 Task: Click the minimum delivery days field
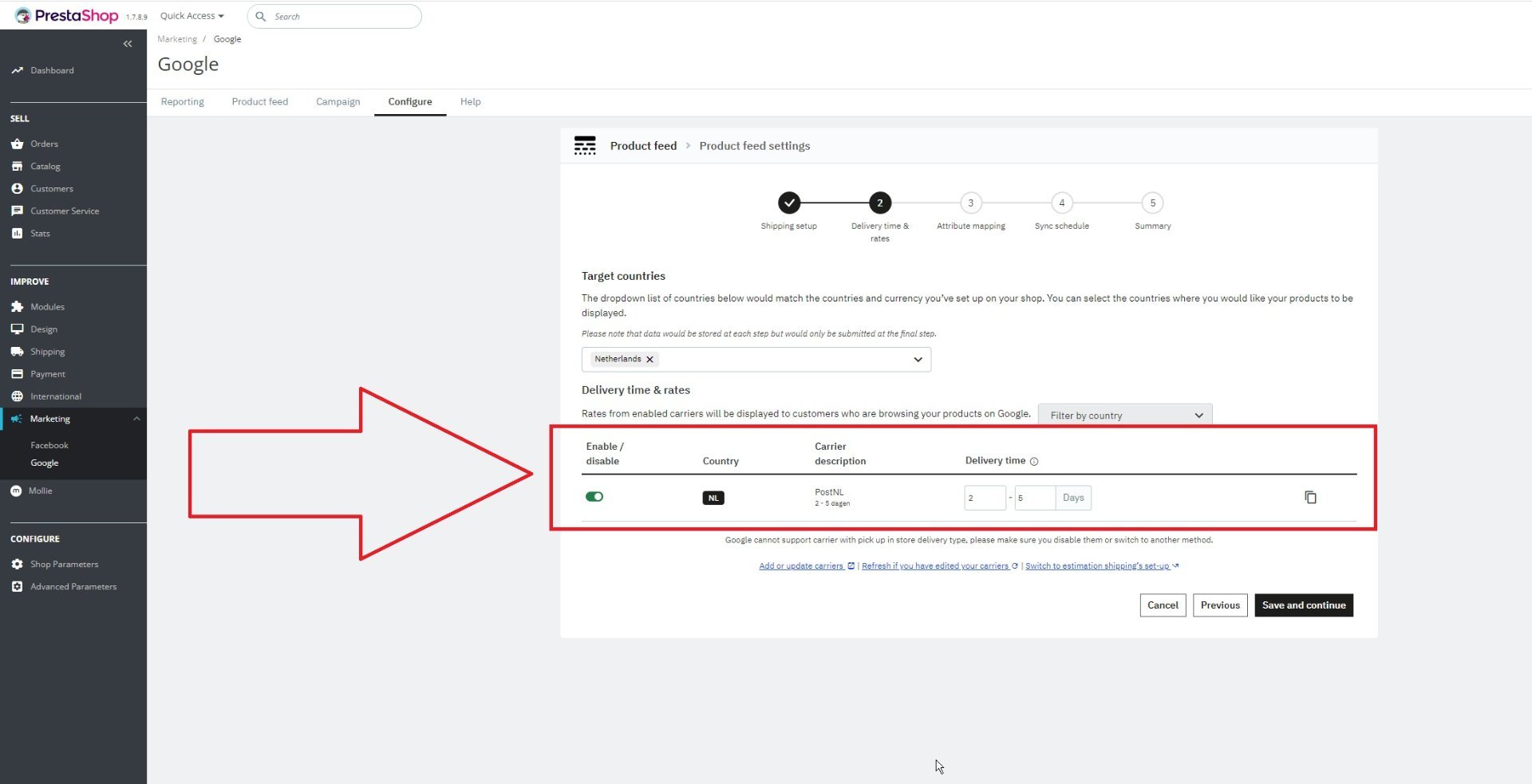point(985,498)
